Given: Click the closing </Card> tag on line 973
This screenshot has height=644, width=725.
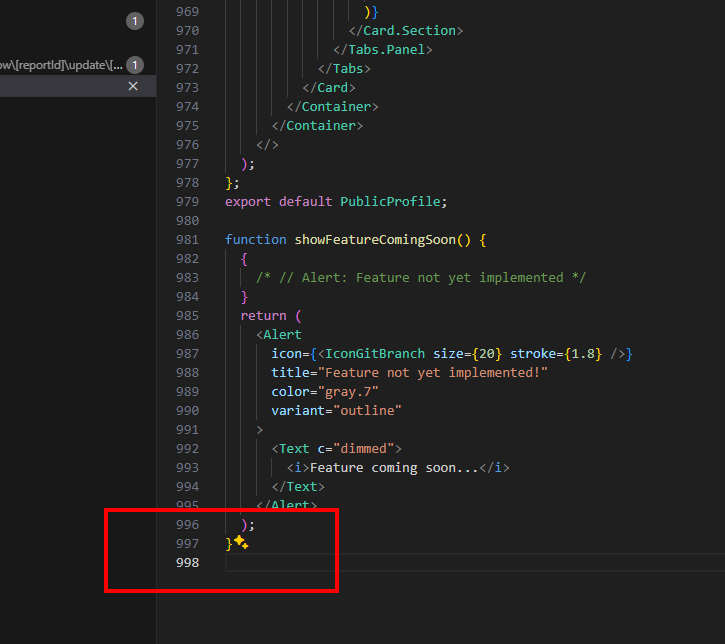Looking at the screenshot, I should click(x=329, y=87).
